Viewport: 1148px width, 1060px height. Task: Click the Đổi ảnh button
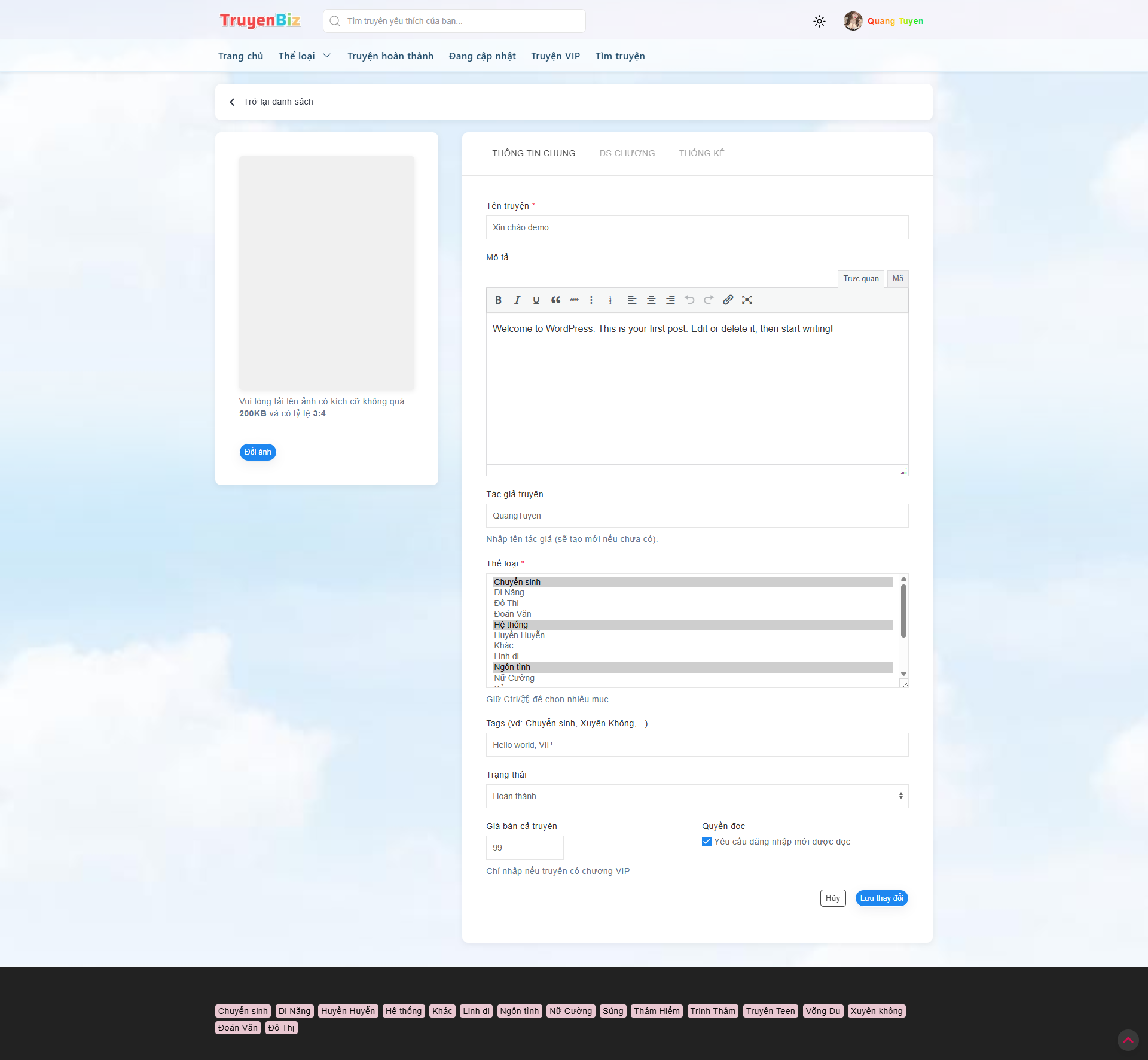click(258, 452)
